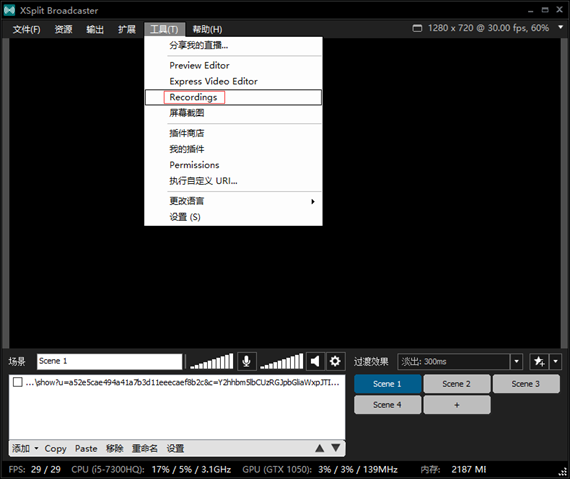Open 插件商店 from the menu
The height and width of the screenshot is (479, 570).
click(233, 133)
